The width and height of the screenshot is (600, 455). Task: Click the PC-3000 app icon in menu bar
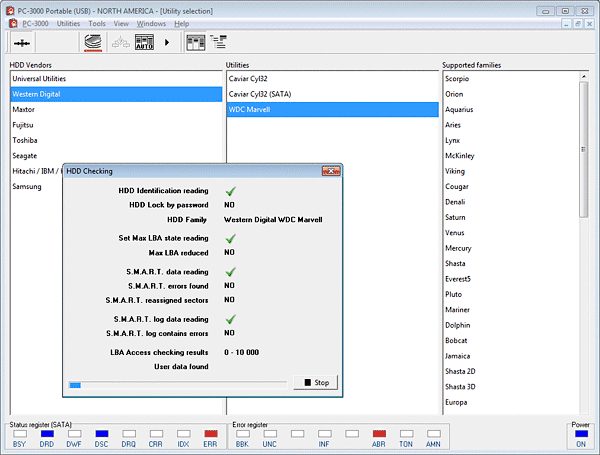pyautogui.click(x=11, y=22)
